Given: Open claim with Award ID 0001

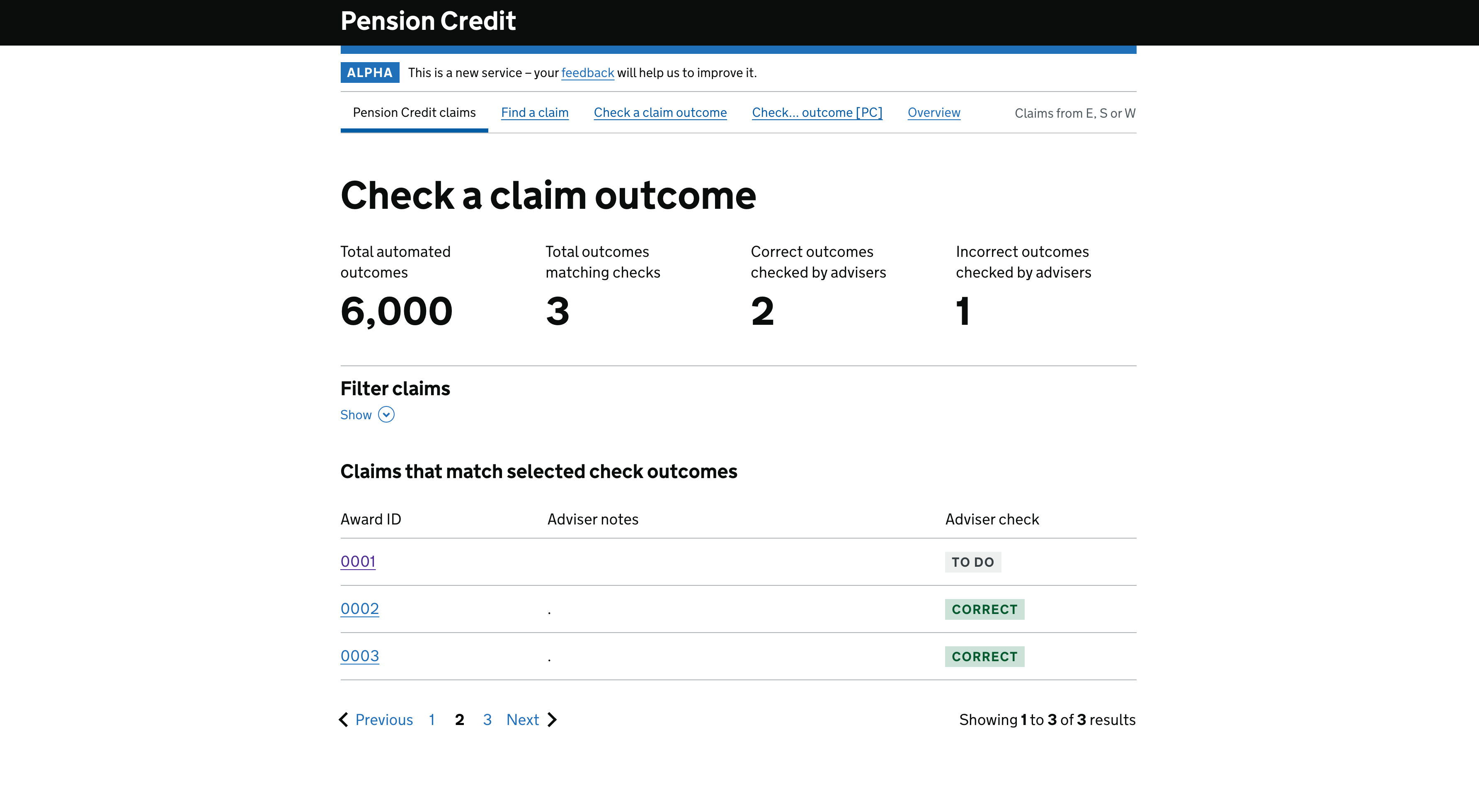Looking at the screenshot, I should pos(358,561).
